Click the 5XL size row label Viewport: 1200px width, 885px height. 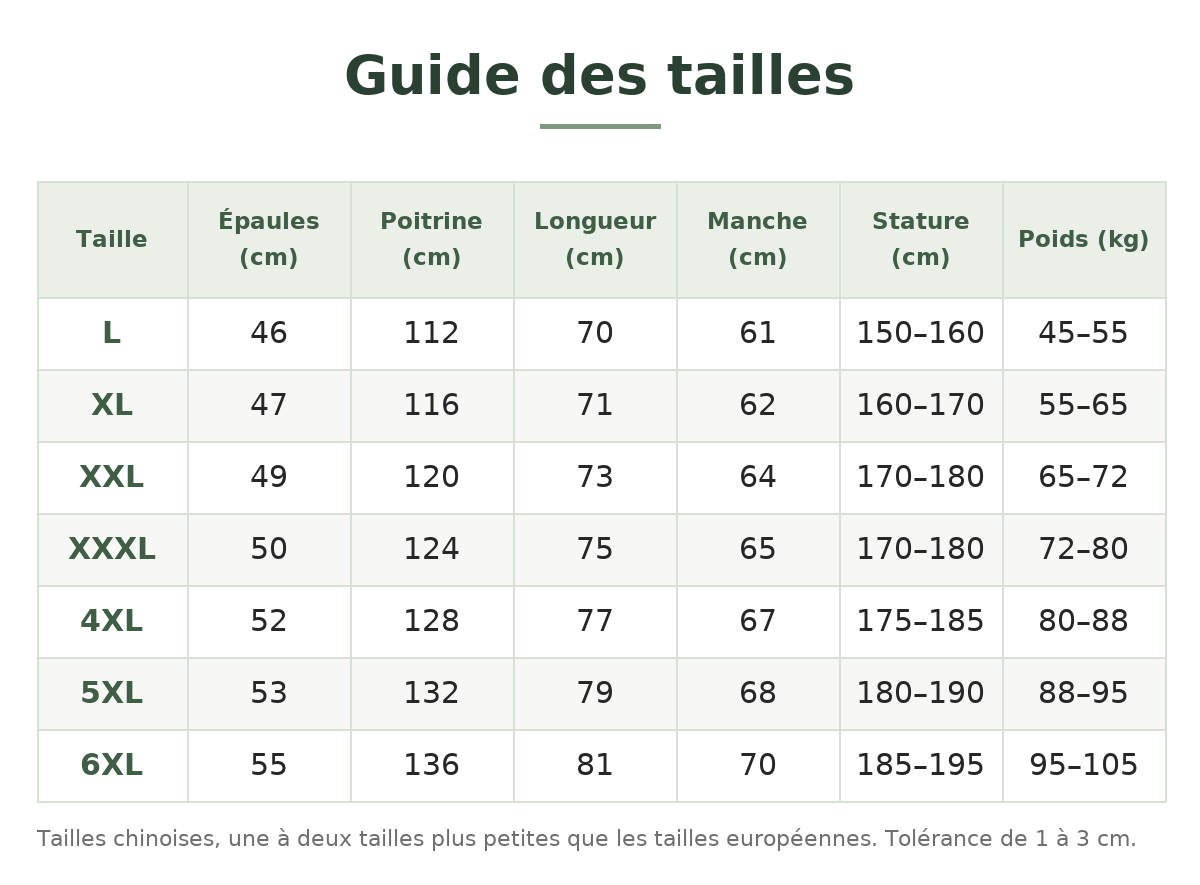(112, 694)
